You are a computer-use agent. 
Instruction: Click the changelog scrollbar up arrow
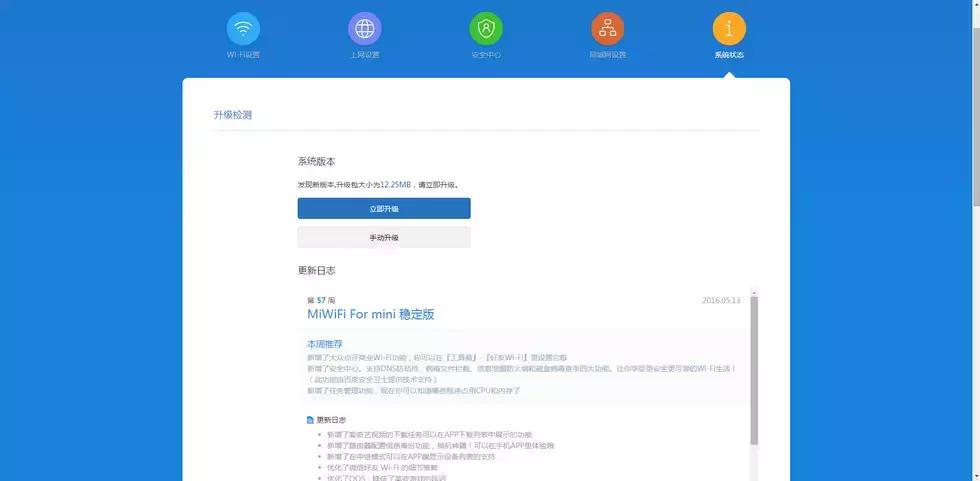pyautogui.click(x=754, y=293)
